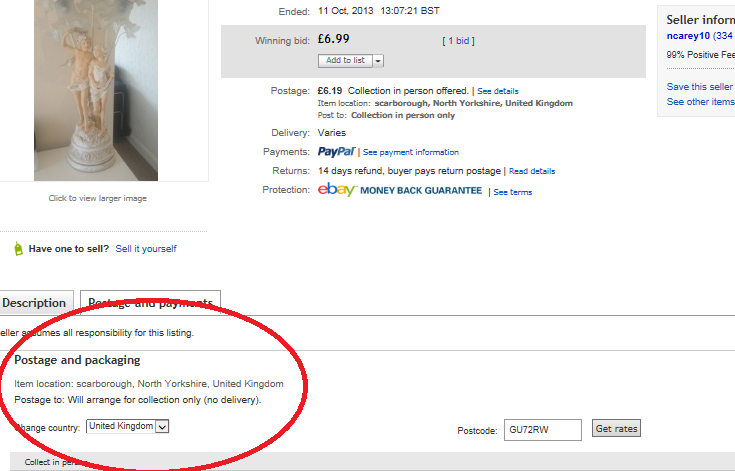Select the £6.19 postage price

click(x=330, y=90)
